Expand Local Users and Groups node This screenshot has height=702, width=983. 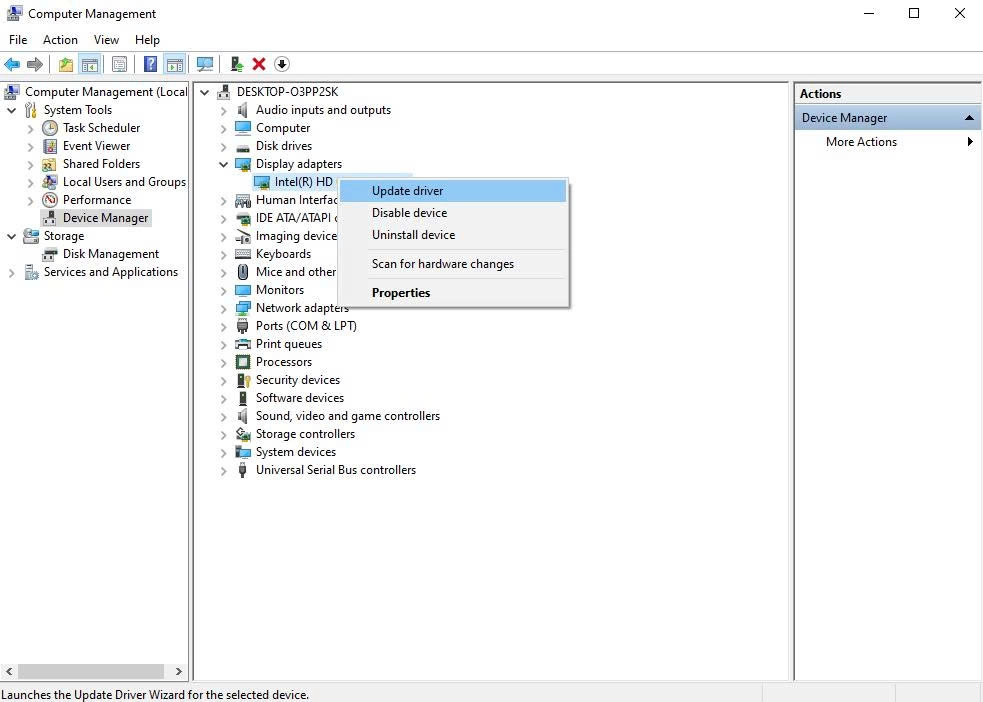(30, 182)
